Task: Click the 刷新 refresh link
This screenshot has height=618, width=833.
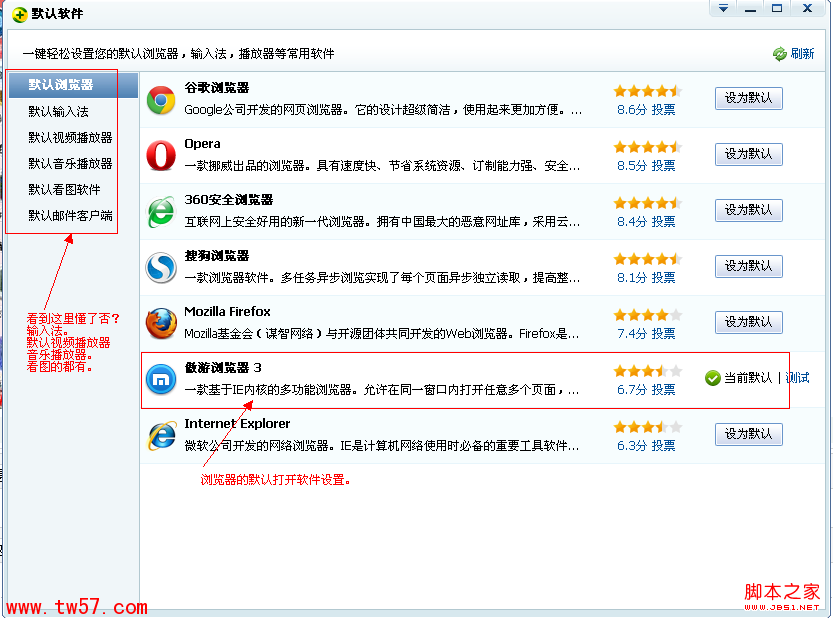Action: [x=802, y=54]
